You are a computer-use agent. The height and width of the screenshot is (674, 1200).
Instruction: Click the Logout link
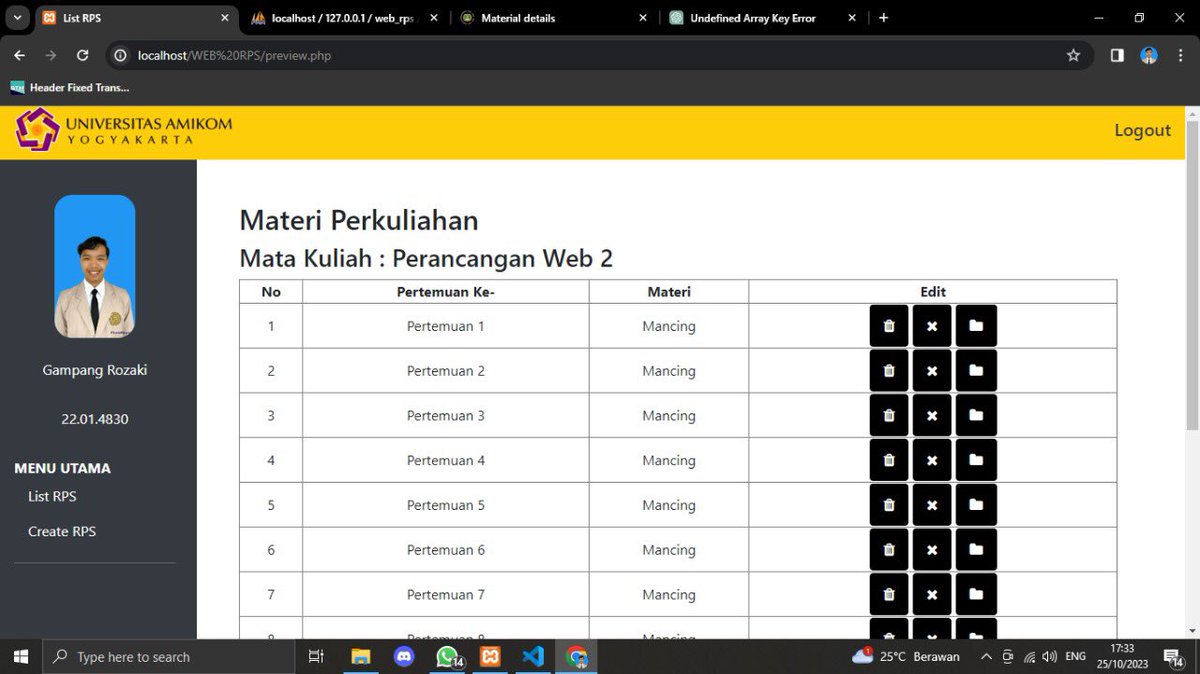[1142, 130]
